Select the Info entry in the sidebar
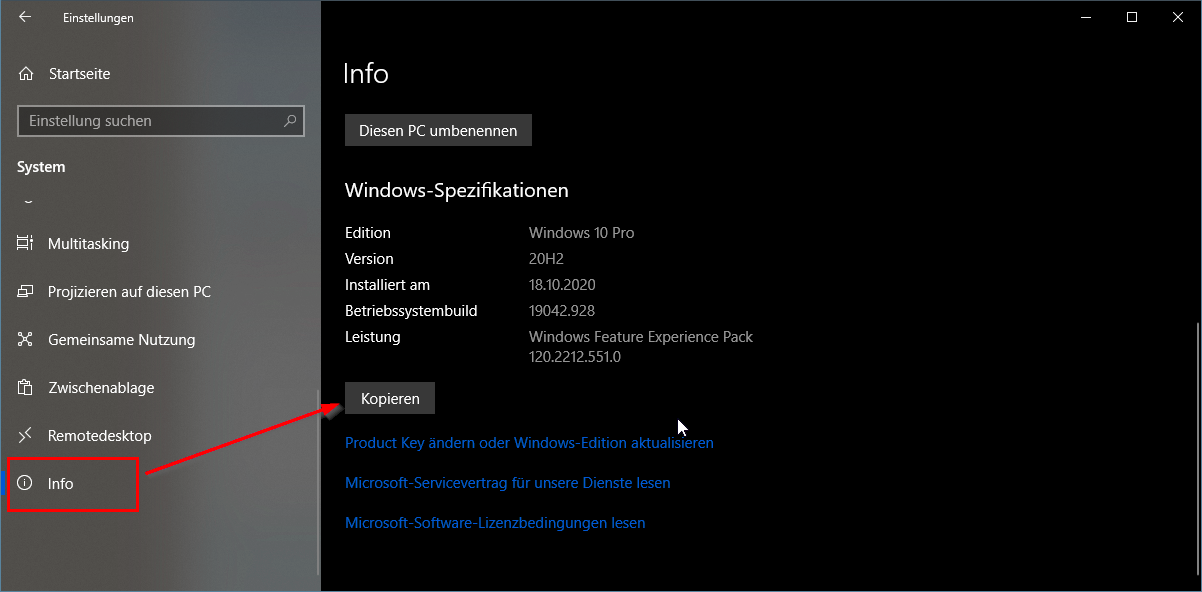This screenshot has height=592, width=1202. tap(60, 484)
